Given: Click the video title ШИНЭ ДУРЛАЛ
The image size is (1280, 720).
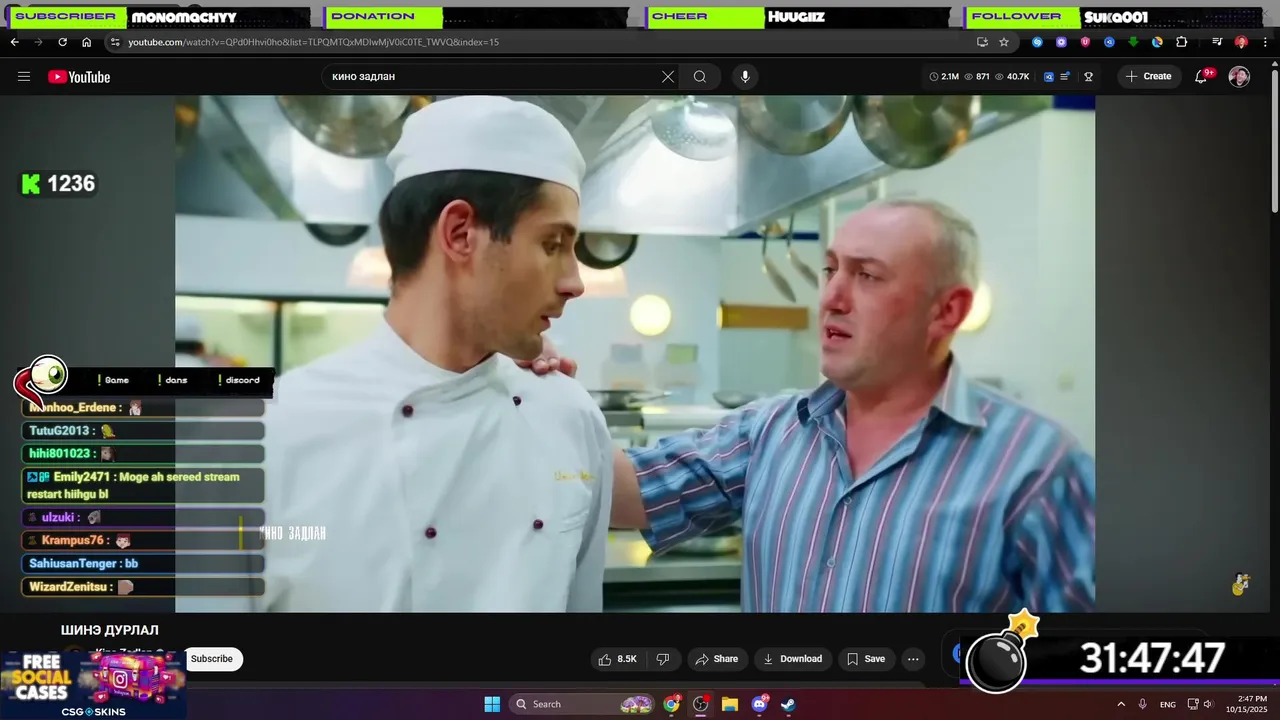Looking at the screenshot, I should [110, 630].
